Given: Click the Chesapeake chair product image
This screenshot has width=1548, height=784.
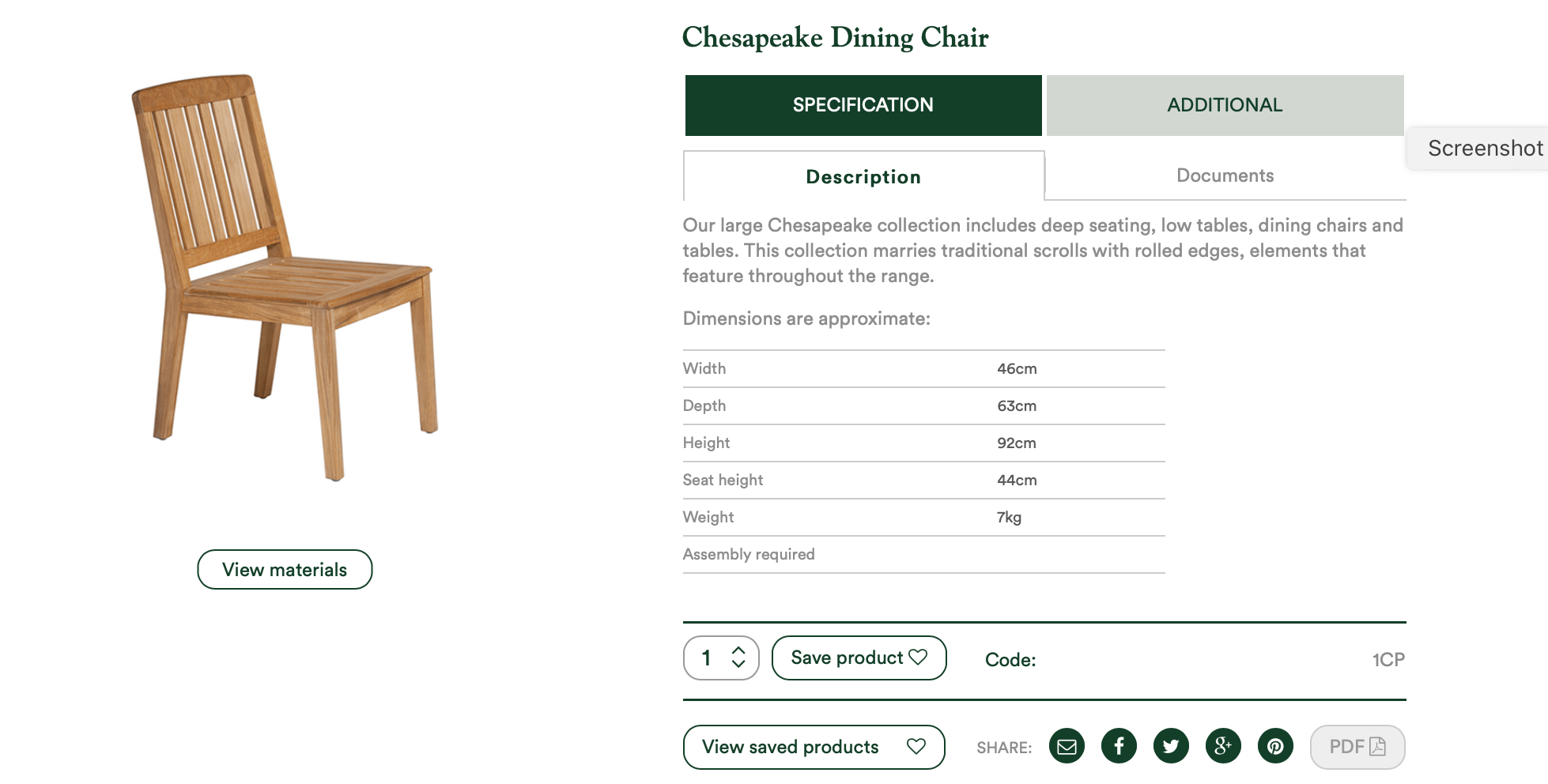Looking at the screenshot, I should tap(285, 277).
